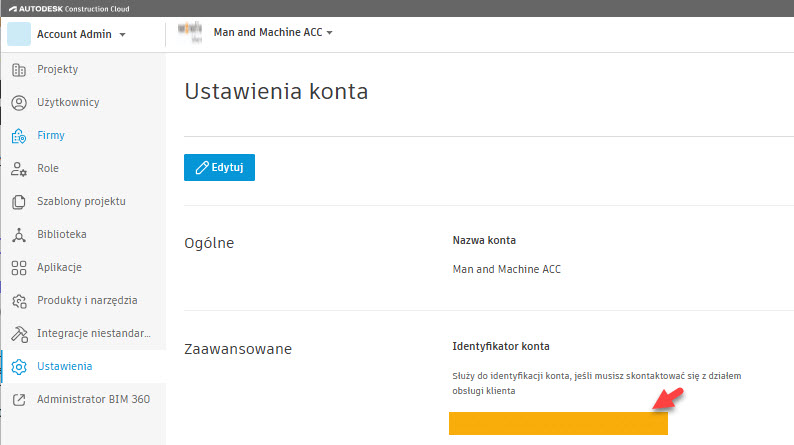Click the Firmy company icon
This screenshot has height=445, width=794.
click(x=18, y=136)
